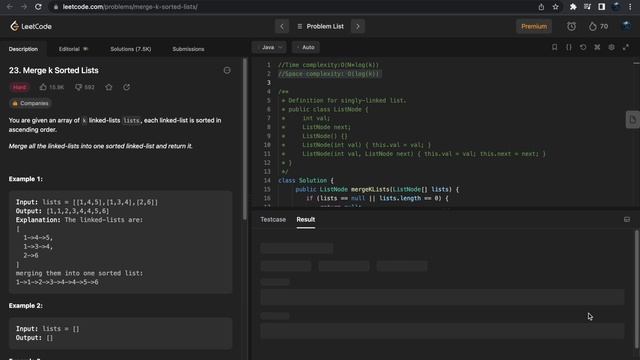
Task: Reset code to default icon
Action: coord(583,47)
